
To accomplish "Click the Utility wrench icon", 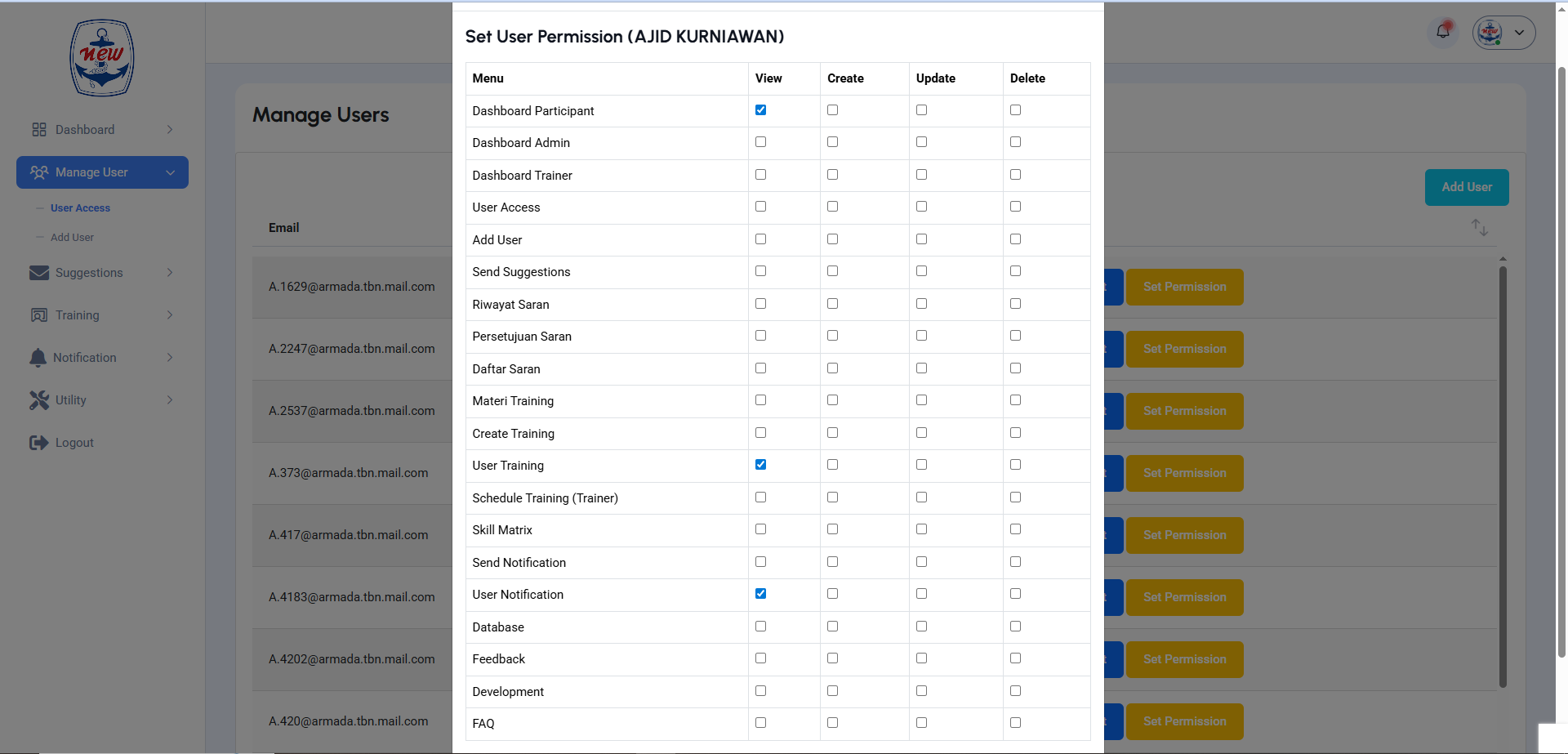I will point(39,400).
